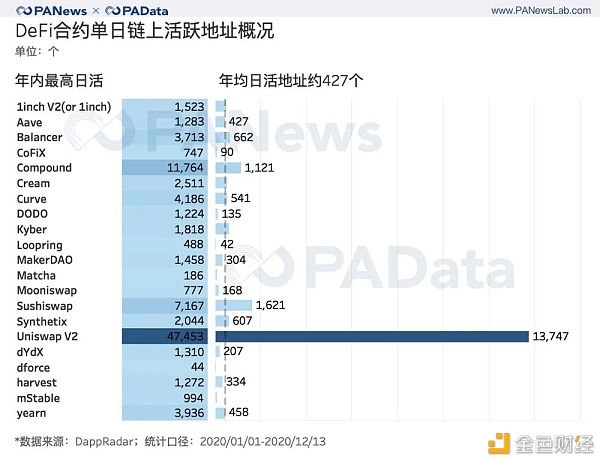Image resolution: width=600 pixels, height=460 pixels.
Task: Click the 7,167 Sushiswap peak value
Action: 189,306
